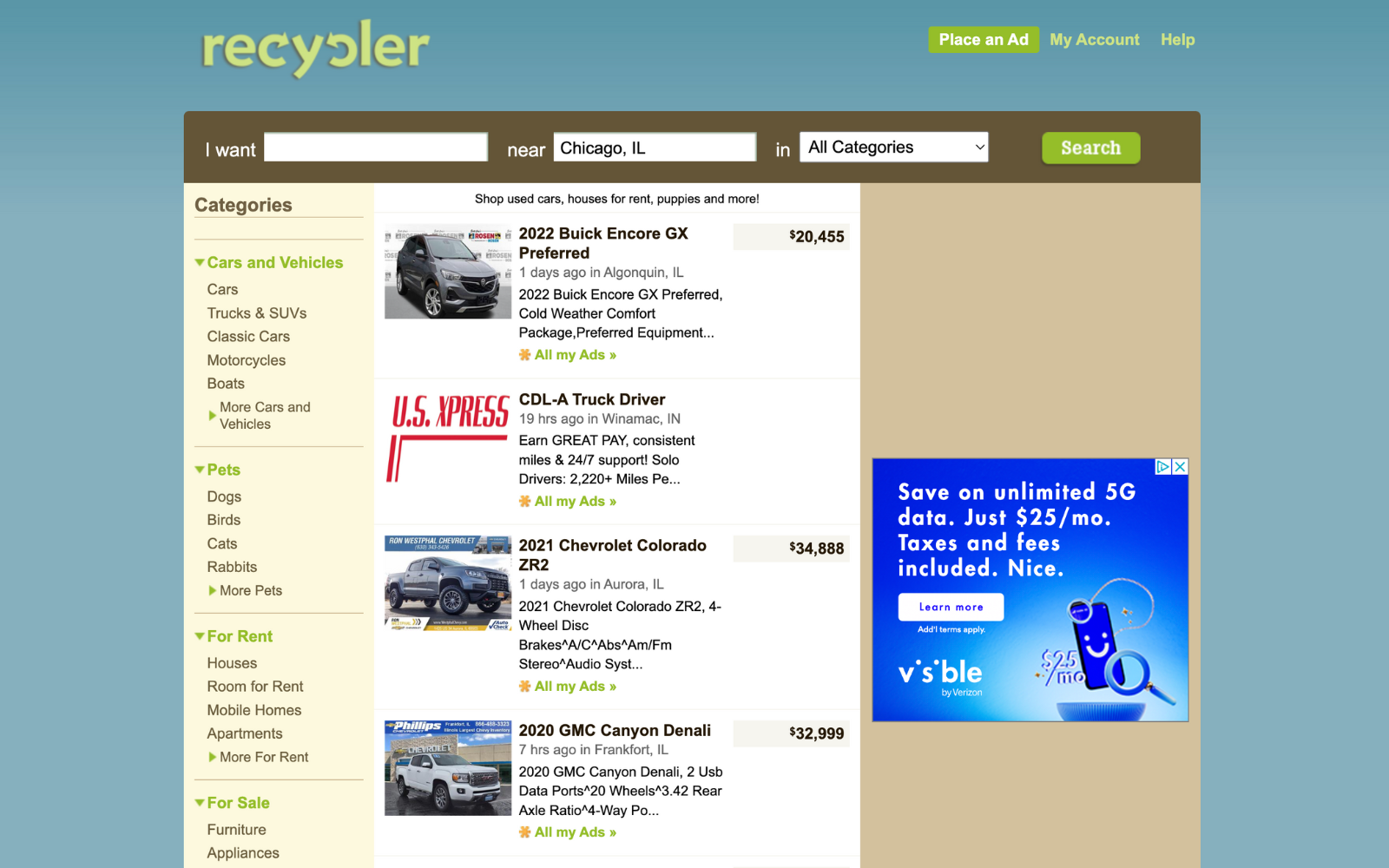The width and height of the screenshot is (1389, 868).
Task: Focus the 'I want' search field
Action: (x=376, y=148)
